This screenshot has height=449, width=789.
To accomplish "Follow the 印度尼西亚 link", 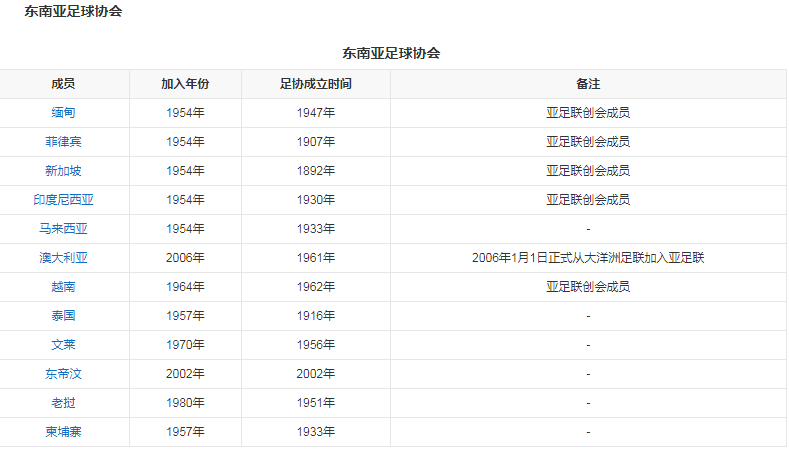I will [x=64, y=200].
